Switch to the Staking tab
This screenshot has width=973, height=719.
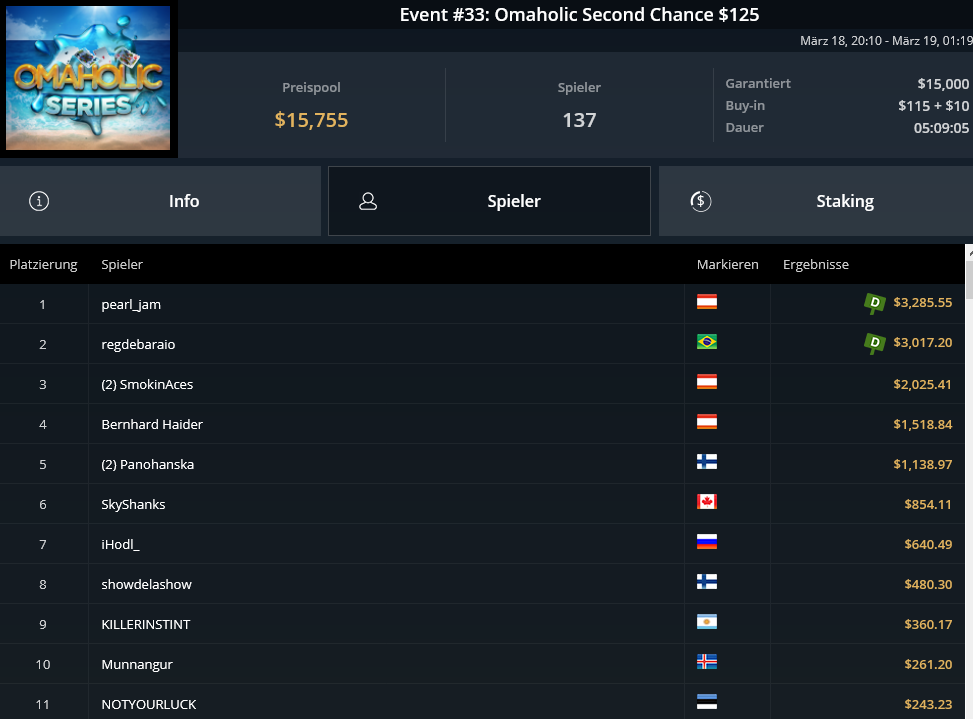click(x=816, y=201)
